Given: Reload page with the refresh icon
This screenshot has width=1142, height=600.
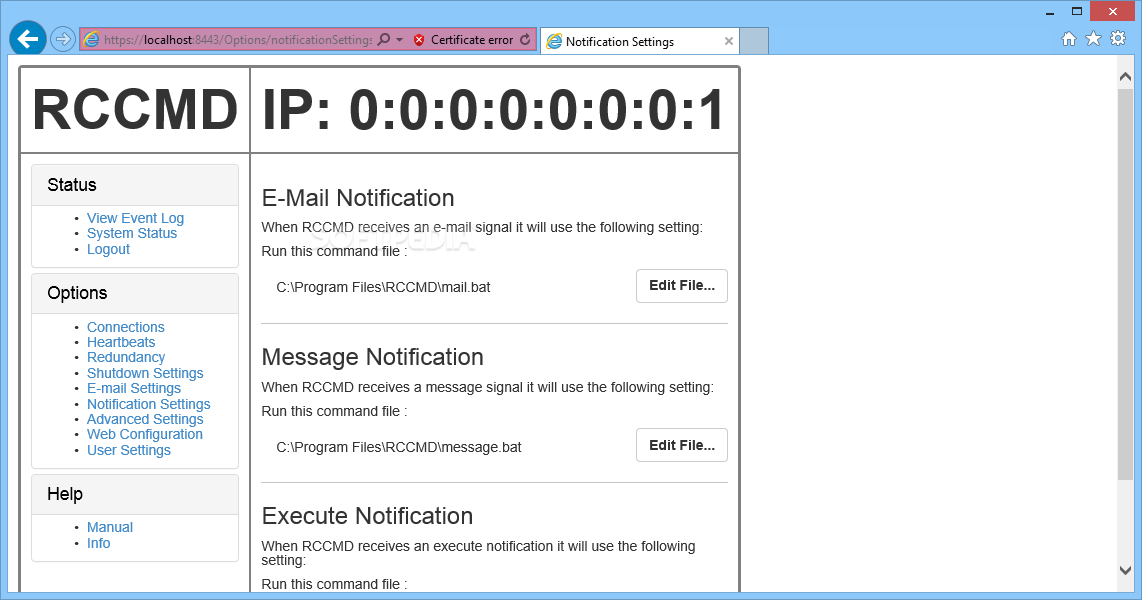Looking at the screenshot, I should pos(525,39).
